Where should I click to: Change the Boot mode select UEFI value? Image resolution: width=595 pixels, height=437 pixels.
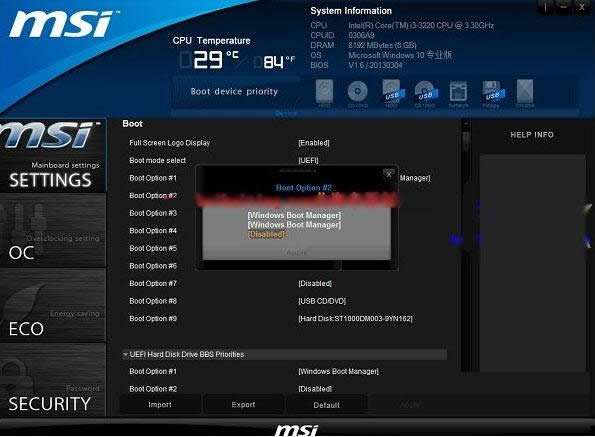tap(309, 160)
